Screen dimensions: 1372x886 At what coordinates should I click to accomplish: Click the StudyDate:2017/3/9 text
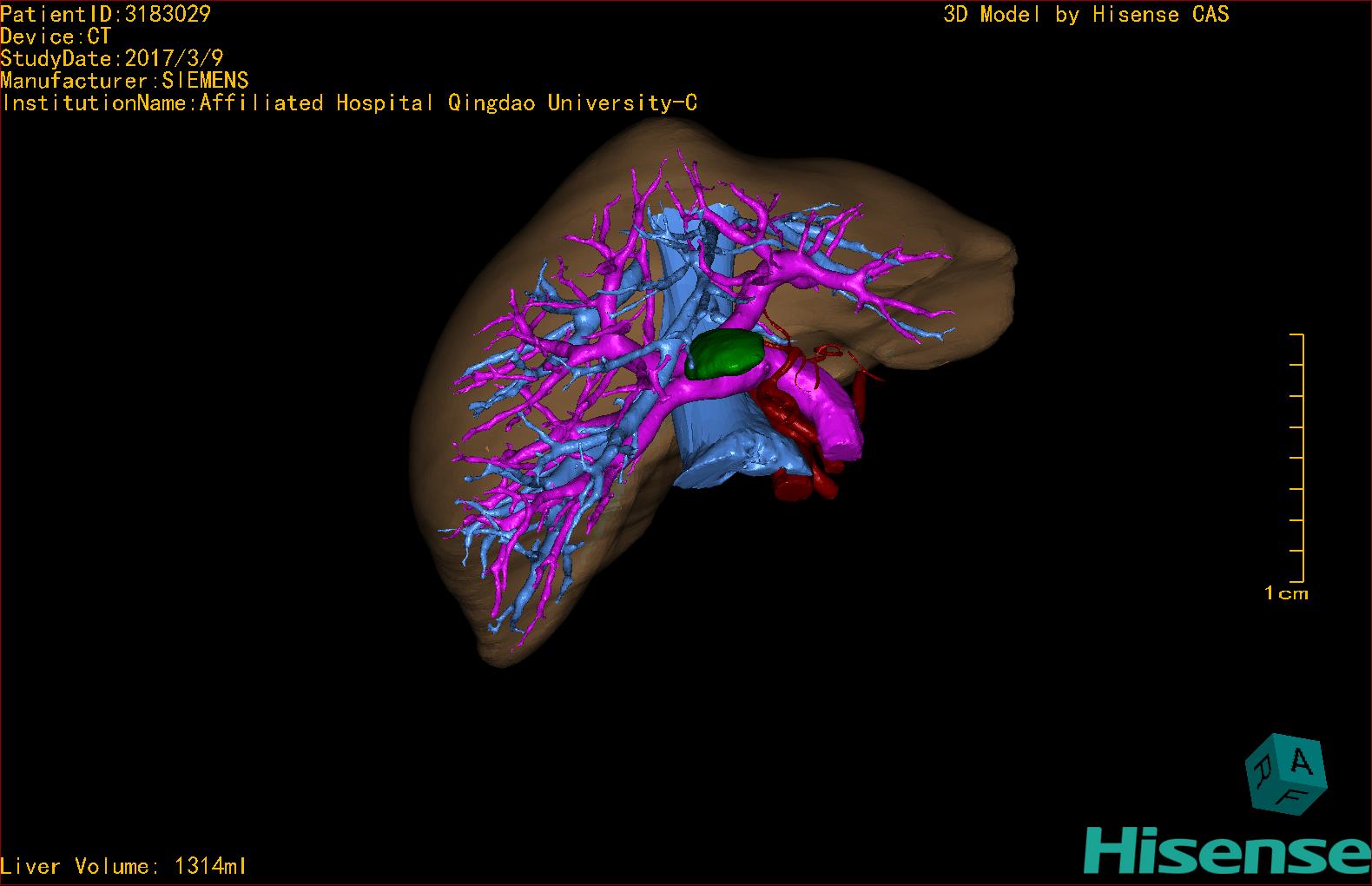(112, 58)
